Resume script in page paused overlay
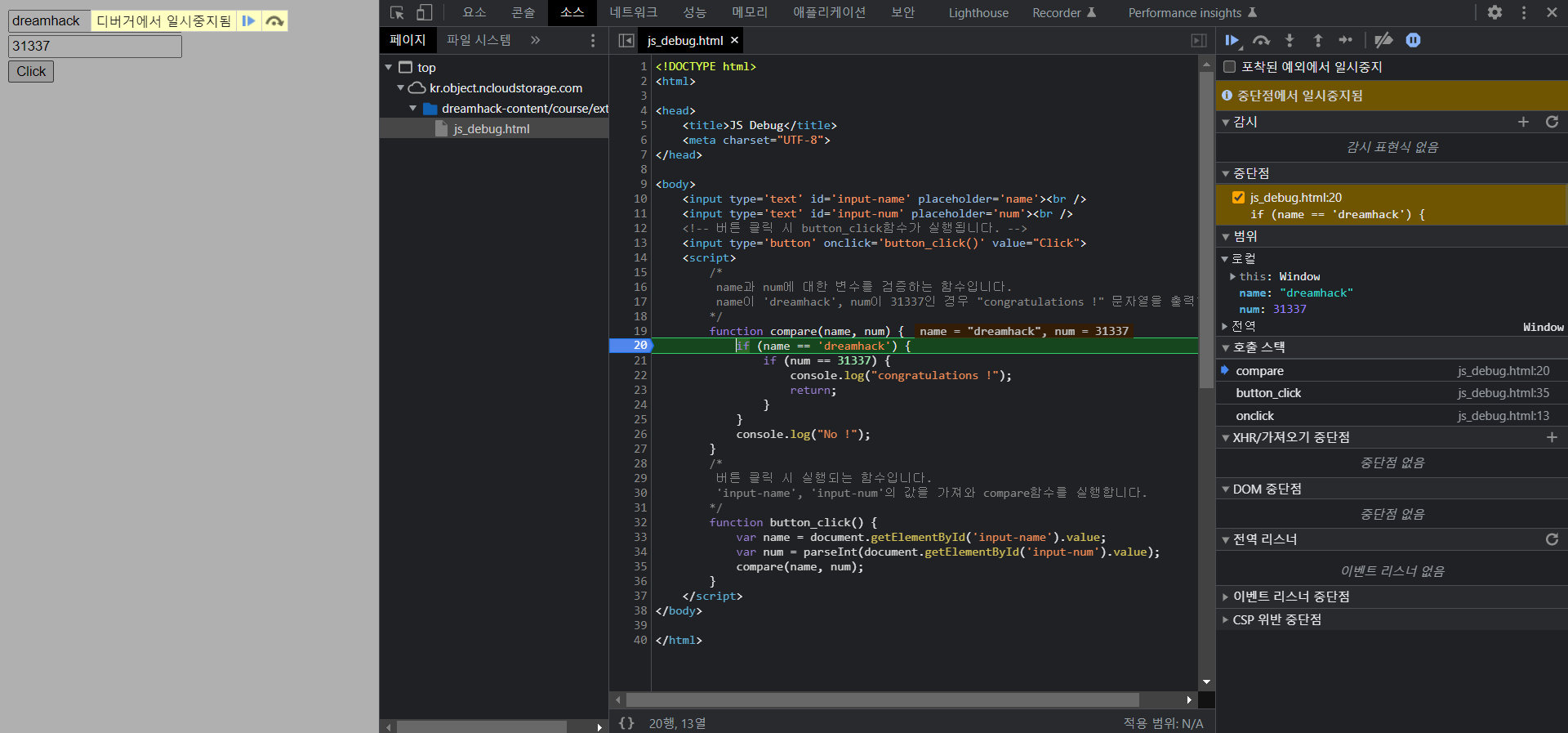Screen dimensions: 1568x733 point(249,21)
